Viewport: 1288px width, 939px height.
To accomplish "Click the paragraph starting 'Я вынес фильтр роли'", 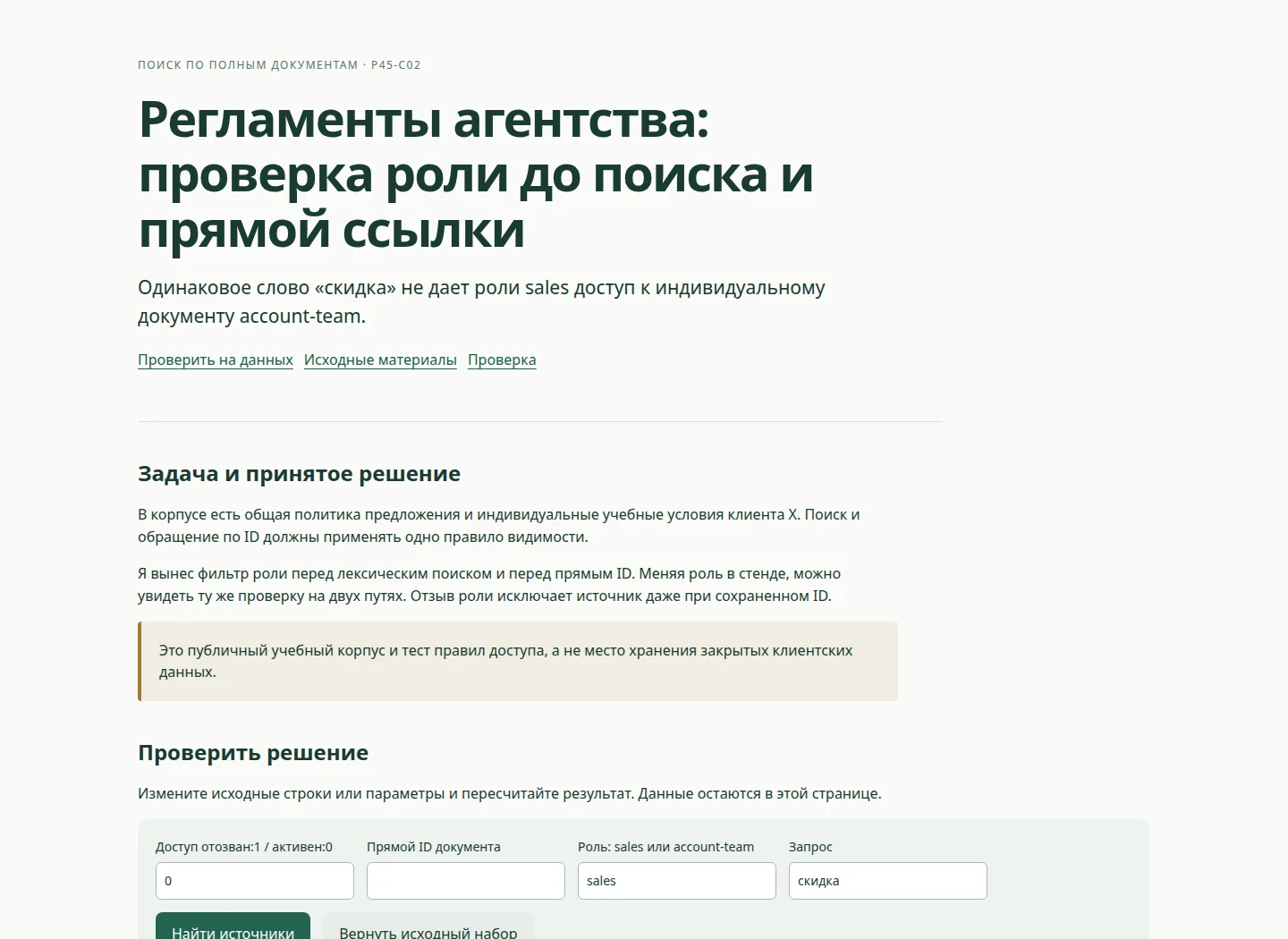I will point(489,585).
